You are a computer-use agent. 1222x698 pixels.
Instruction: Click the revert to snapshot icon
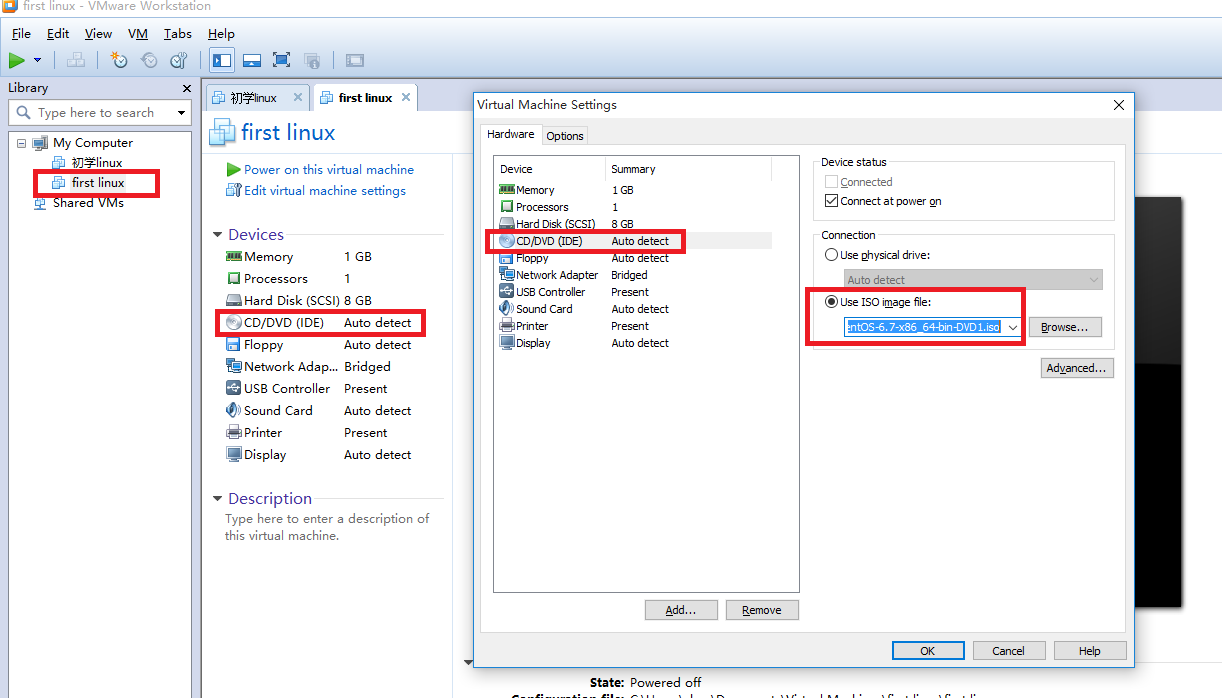coord(149,61)
